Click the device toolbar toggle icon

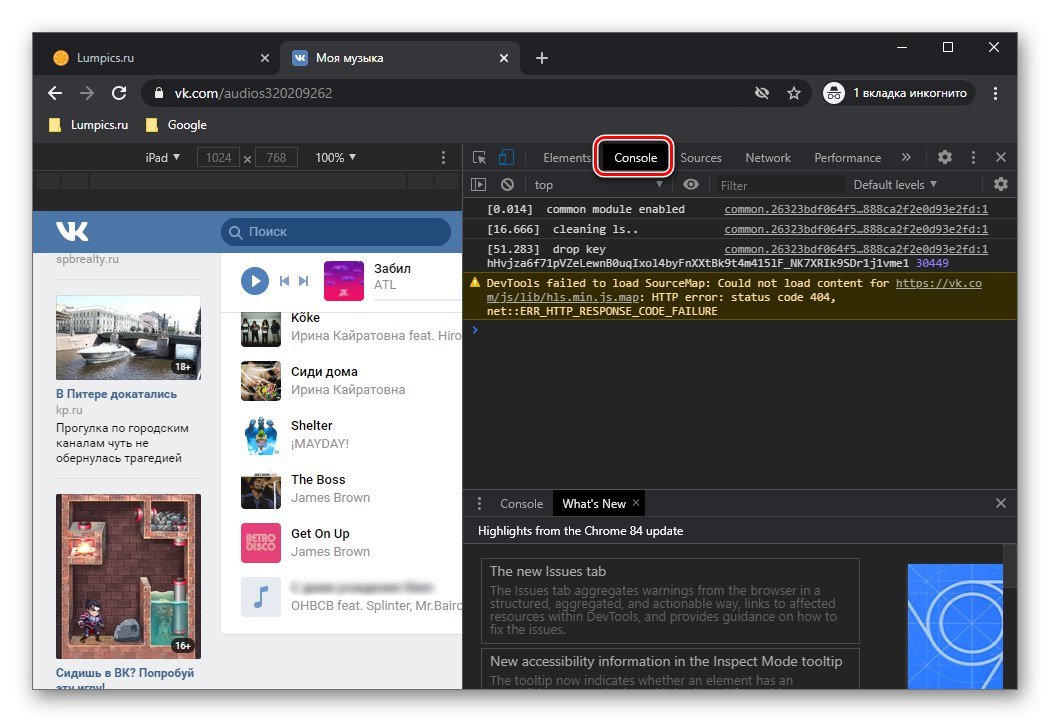506,157
